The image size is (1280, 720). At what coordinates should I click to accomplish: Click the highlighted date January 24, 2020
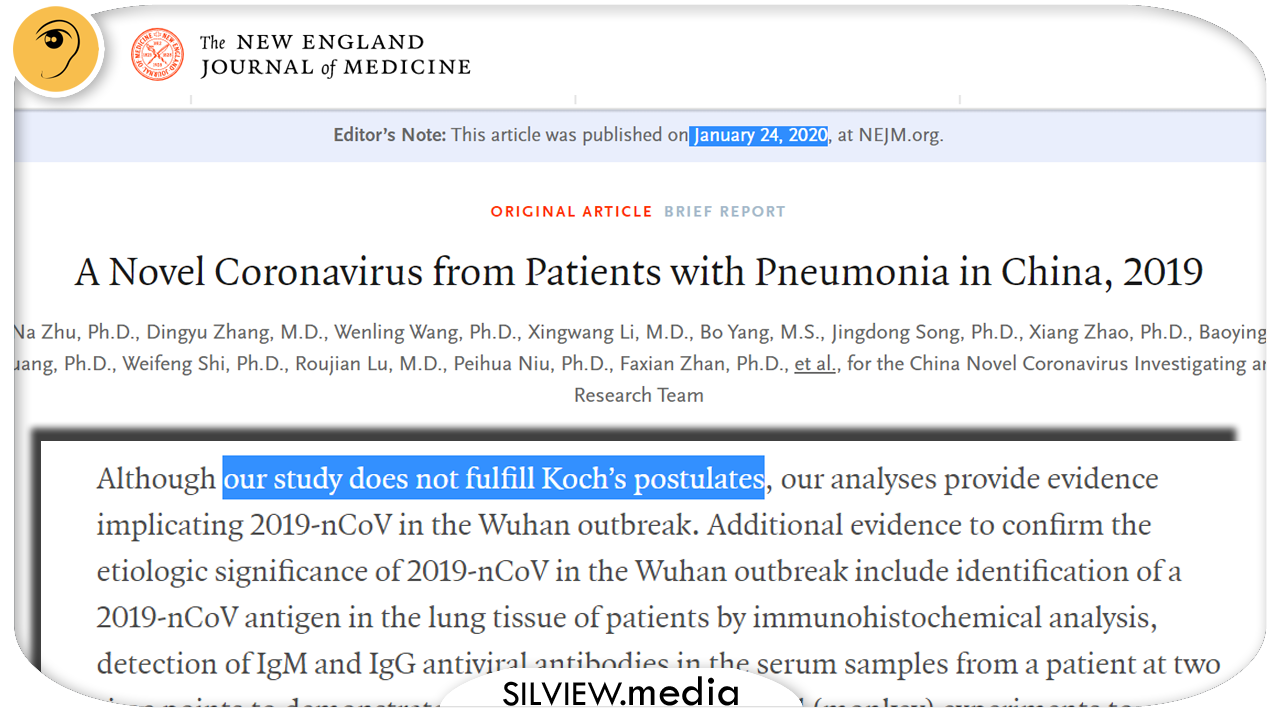click(x=760, y=135)
